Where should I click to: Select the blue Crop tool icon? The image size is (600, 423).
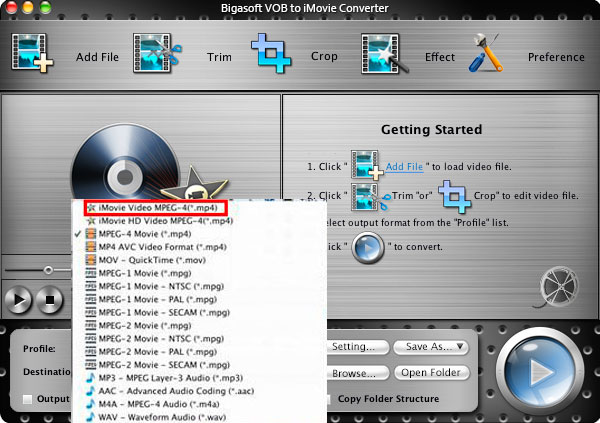click(x=271, y=53)
